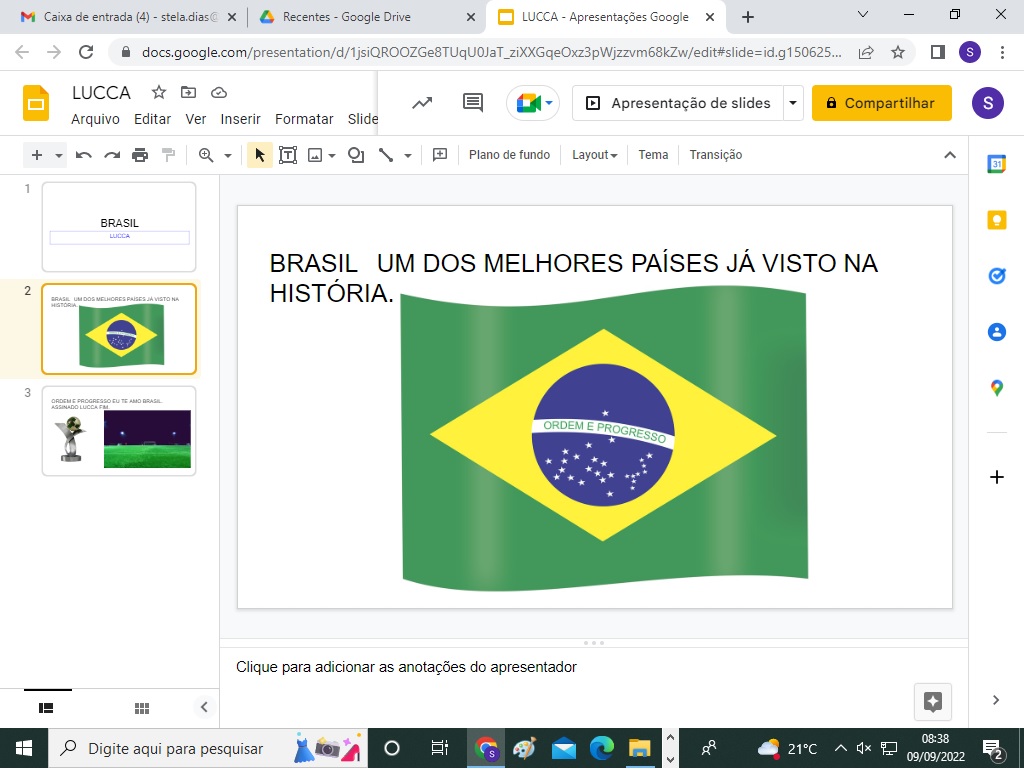1024x769 pixels.
Task: Click the zoom magnifier tool
Action: click(206, 155)
